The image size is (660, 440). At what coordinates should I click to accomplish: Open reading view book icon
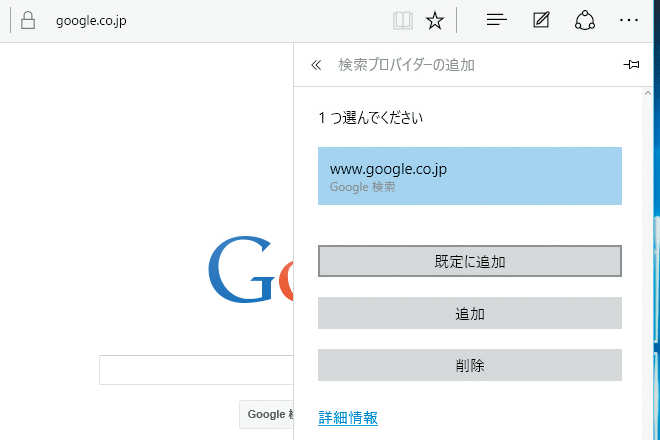tap(403, 20)
